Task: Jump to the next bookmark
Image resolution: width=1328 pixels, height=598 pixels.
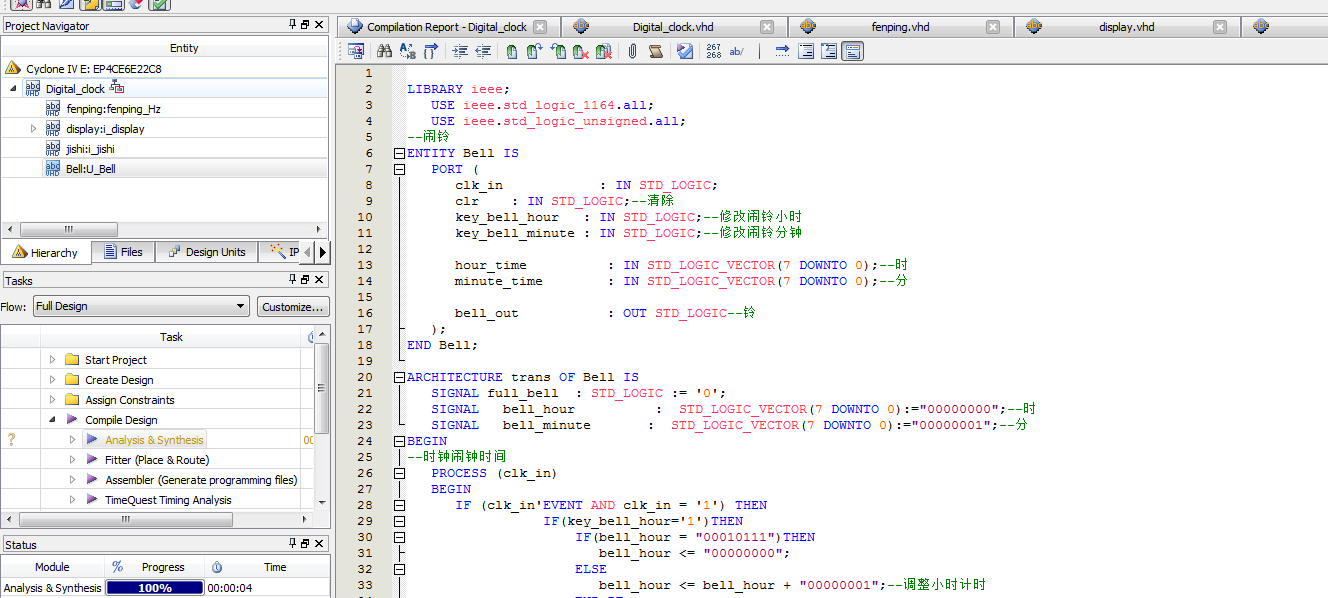Action: pos(535,51)
